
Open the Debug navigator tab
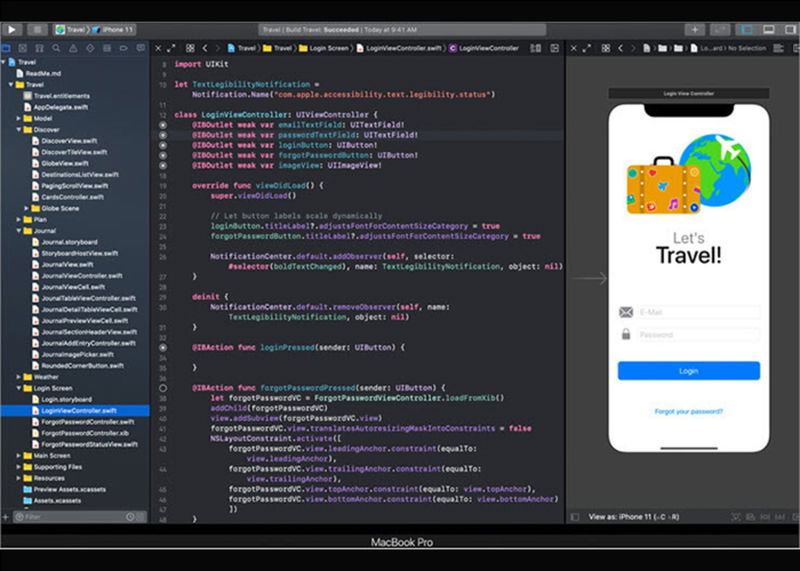[107, 48]
